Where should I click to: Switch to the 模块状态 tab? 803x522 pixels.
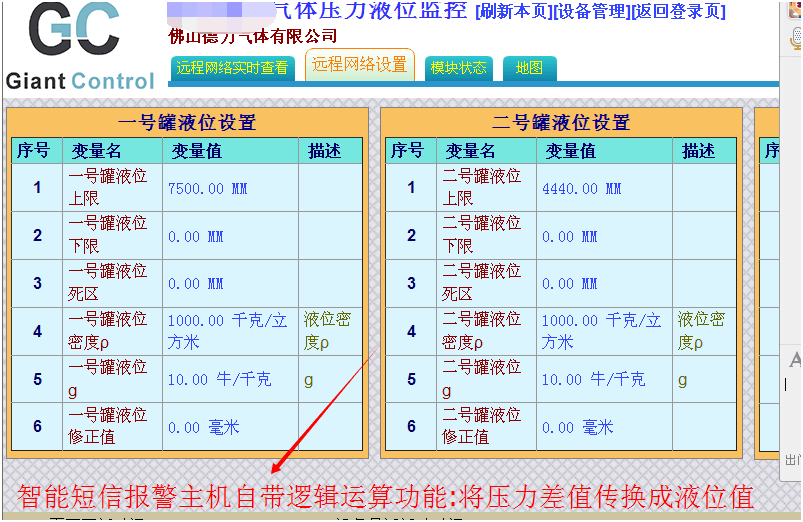[x=458, y=68]
